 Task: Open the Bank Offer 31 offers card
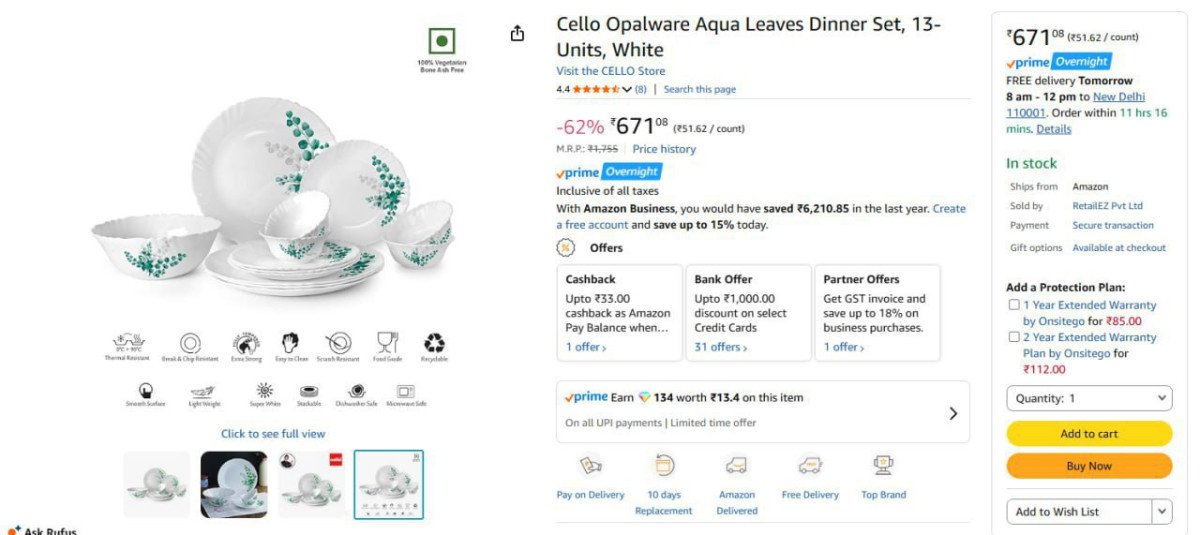pyautogui.click(x=748, y=313)
